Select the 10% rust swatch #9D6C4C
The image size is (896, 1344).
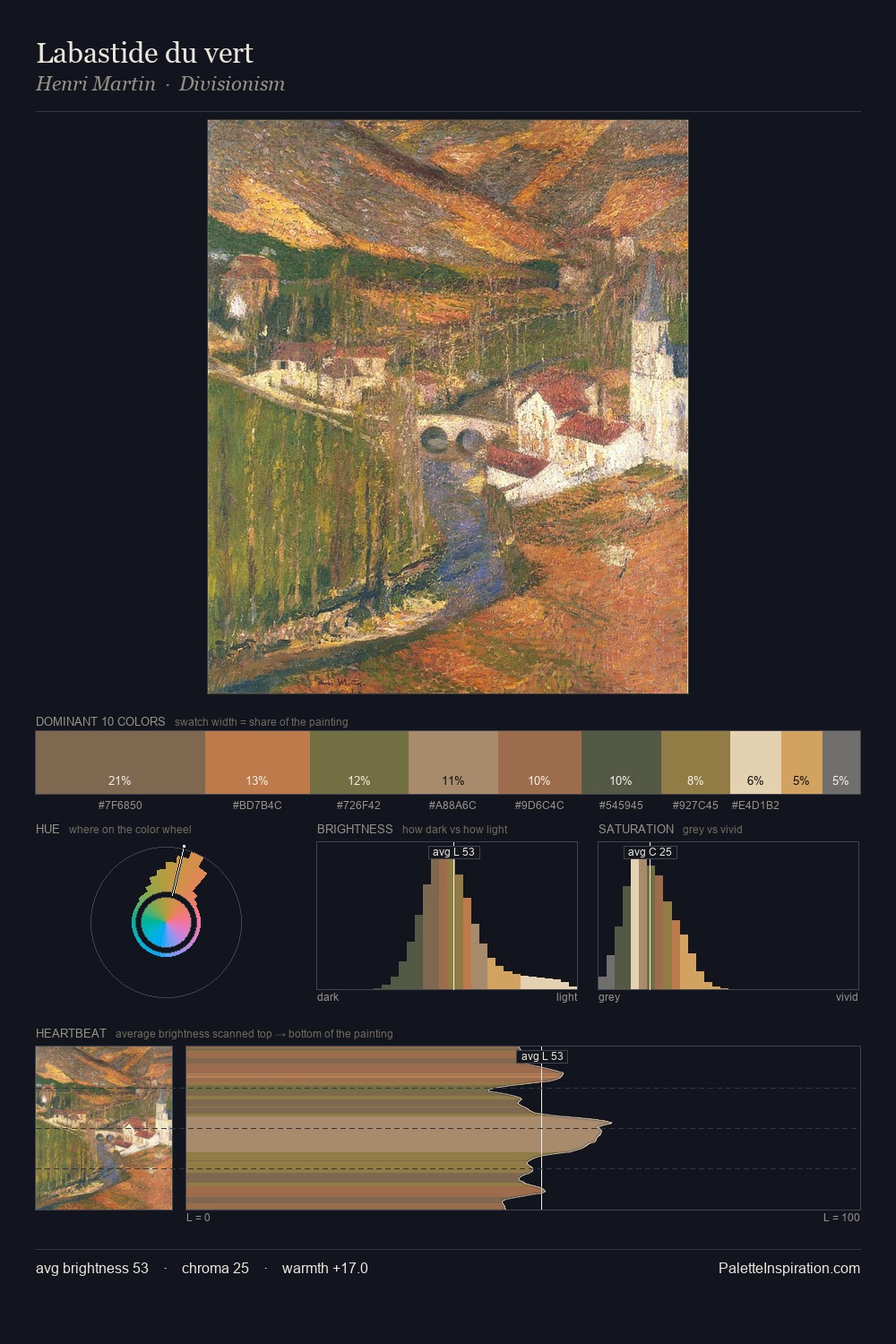coord(539,762)
